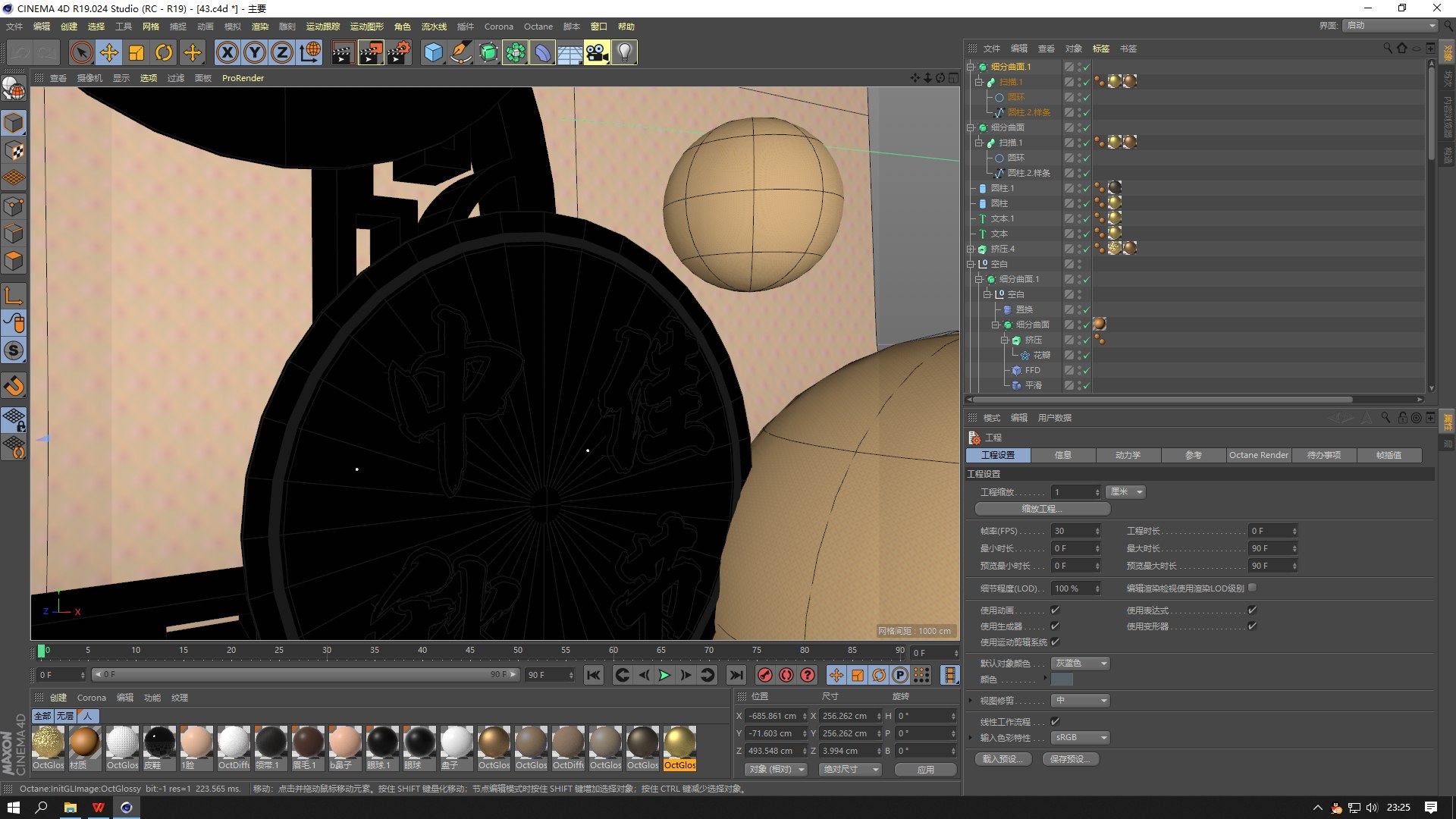Switch to Texture mode
Screen dimensions: 1456x819
14,150
